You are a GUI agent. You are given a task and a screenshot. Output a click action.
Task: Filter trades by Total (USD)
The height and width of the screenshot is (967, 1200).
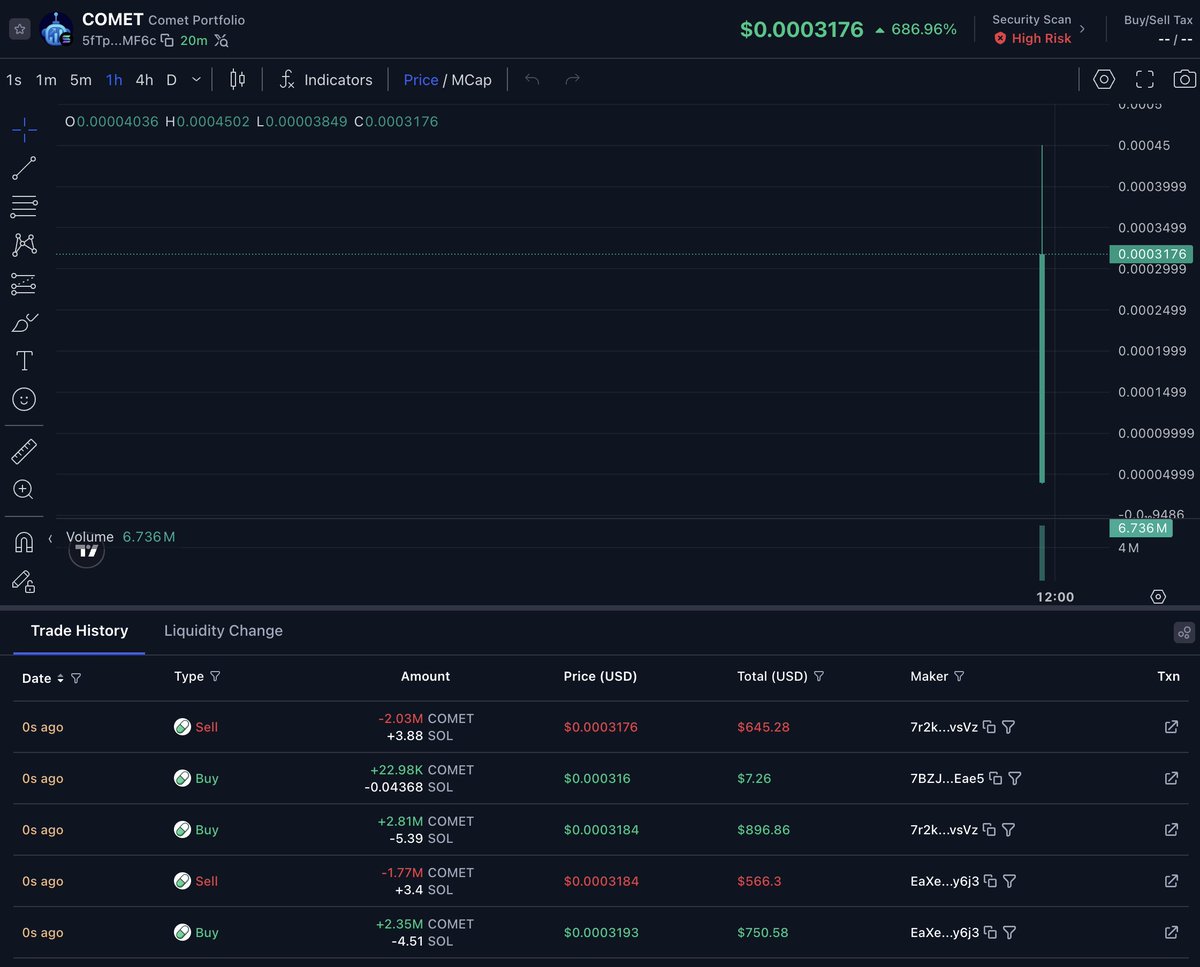pyautogui.click(x=819, y=677)
